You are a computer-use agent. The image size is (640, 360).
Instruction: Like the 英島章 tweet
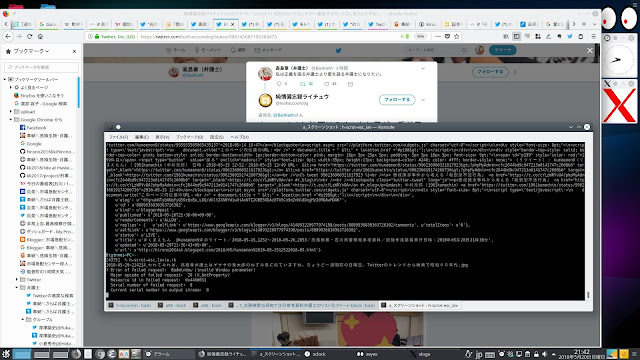pyautogui.click(x=327, y=84)
